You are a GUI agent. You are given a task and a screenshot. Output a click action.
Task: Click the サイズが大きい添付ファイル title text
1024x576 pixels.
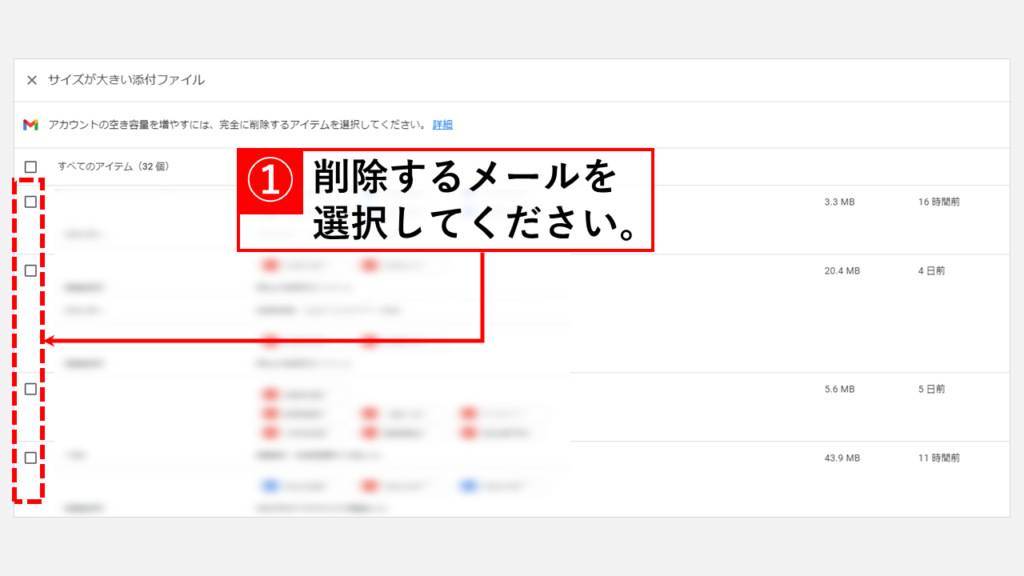[126, 80]
